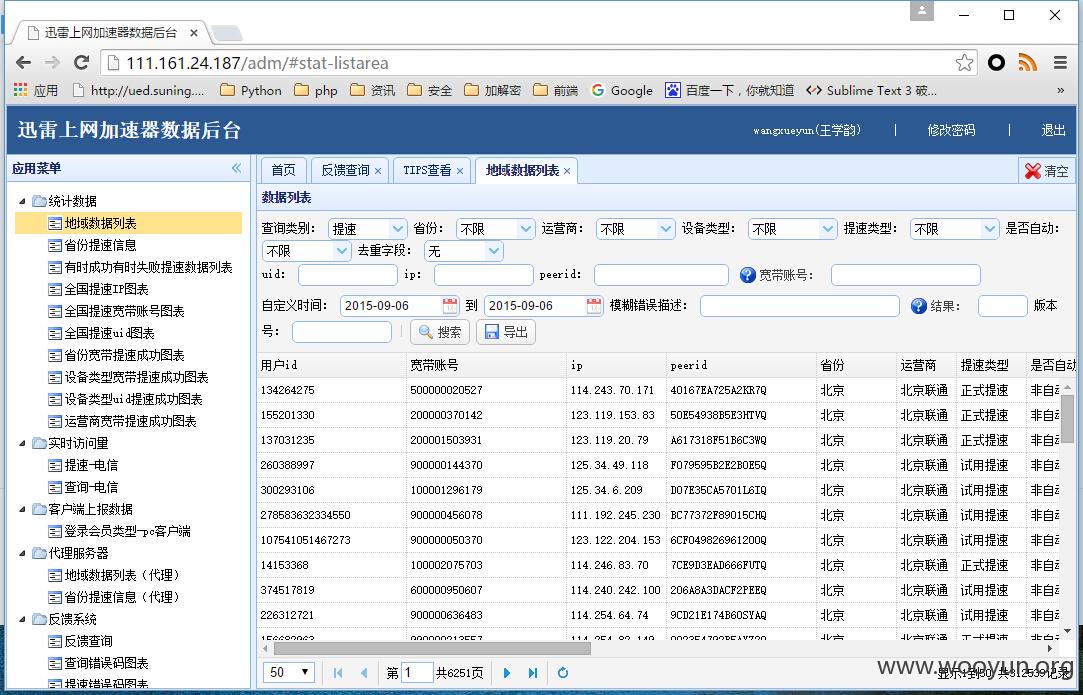1083x695 pixels.
Task: Select the row with 用户id 134264275
Action: [656, 390]
